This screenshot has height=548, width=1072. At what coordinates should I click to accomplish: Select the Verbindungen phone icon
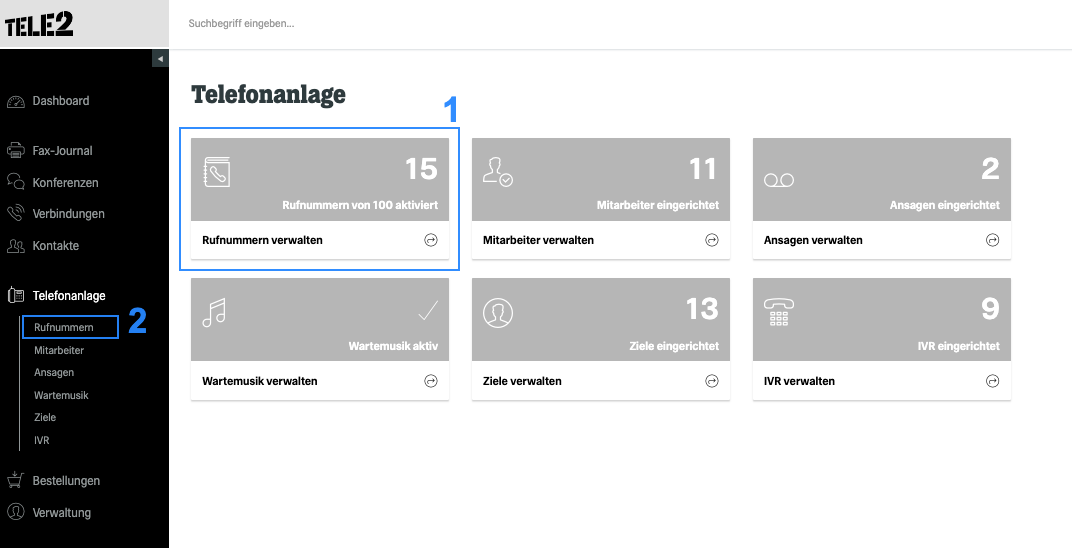pyautogui.click(x=16, y=214)
